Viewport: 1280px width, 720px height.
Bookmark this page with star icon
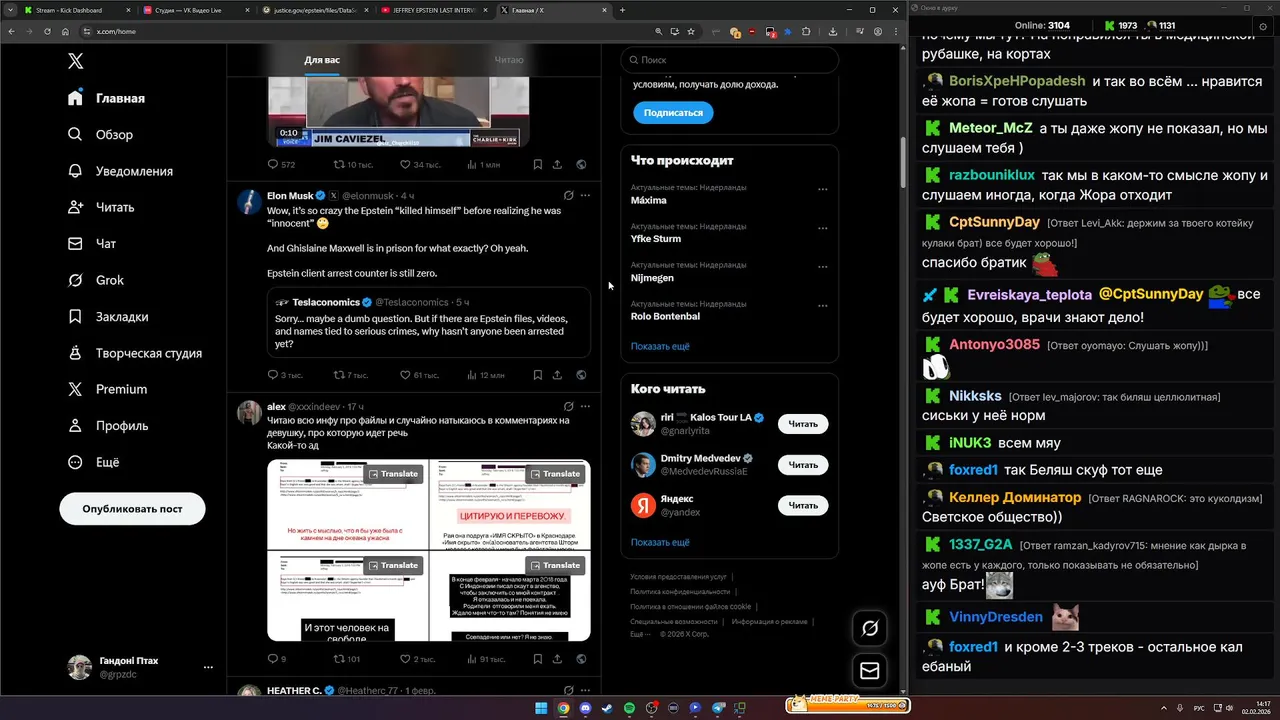point(691,31)
